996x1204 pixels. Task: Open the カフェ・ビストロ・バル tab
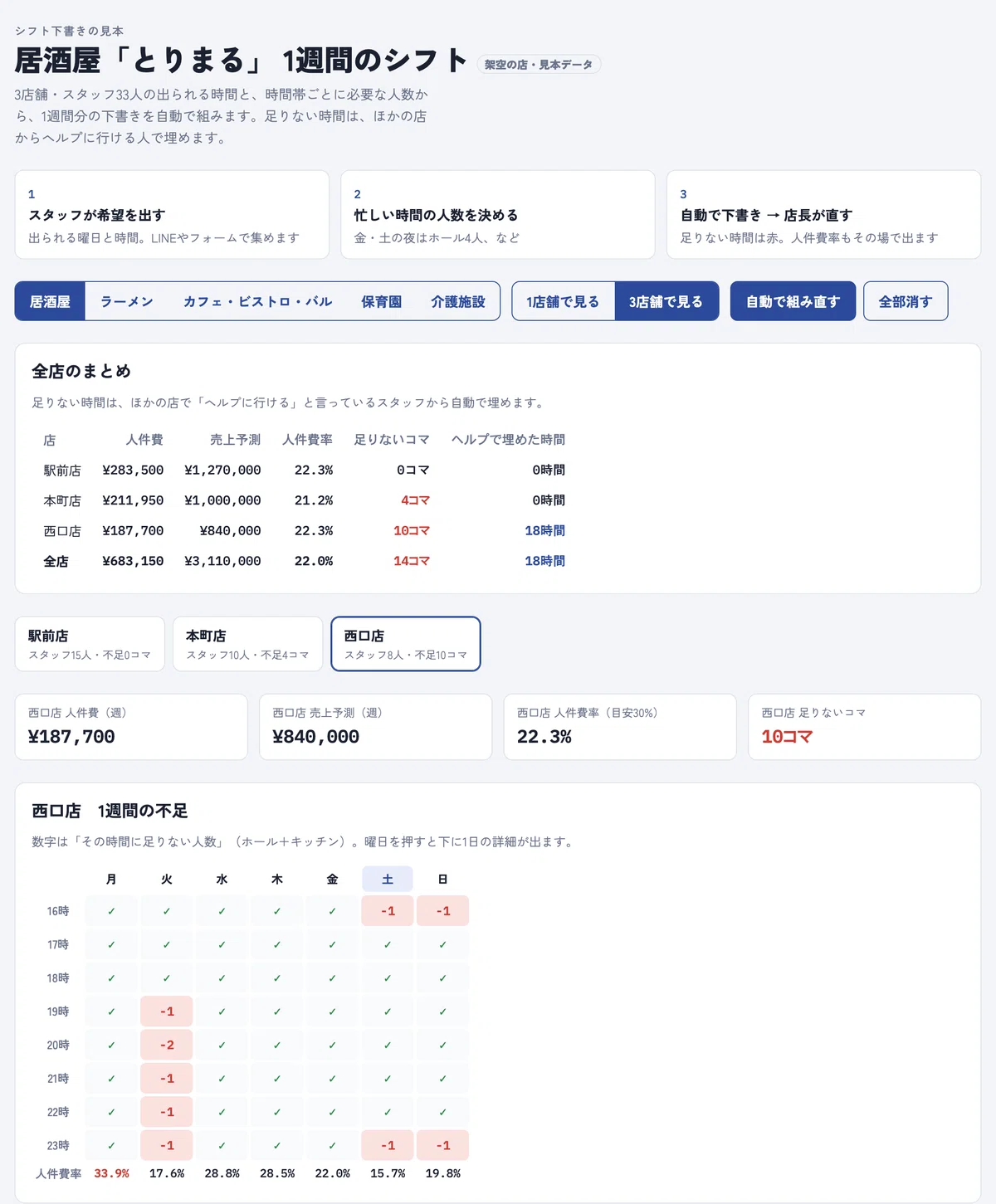pos(257,301)
